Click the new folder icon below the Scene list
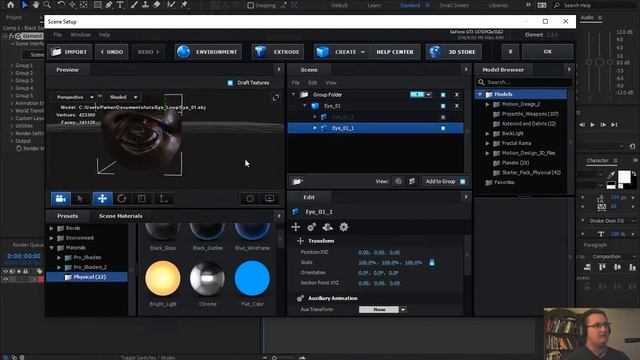 pyautogui.click(x=297, y=181)
